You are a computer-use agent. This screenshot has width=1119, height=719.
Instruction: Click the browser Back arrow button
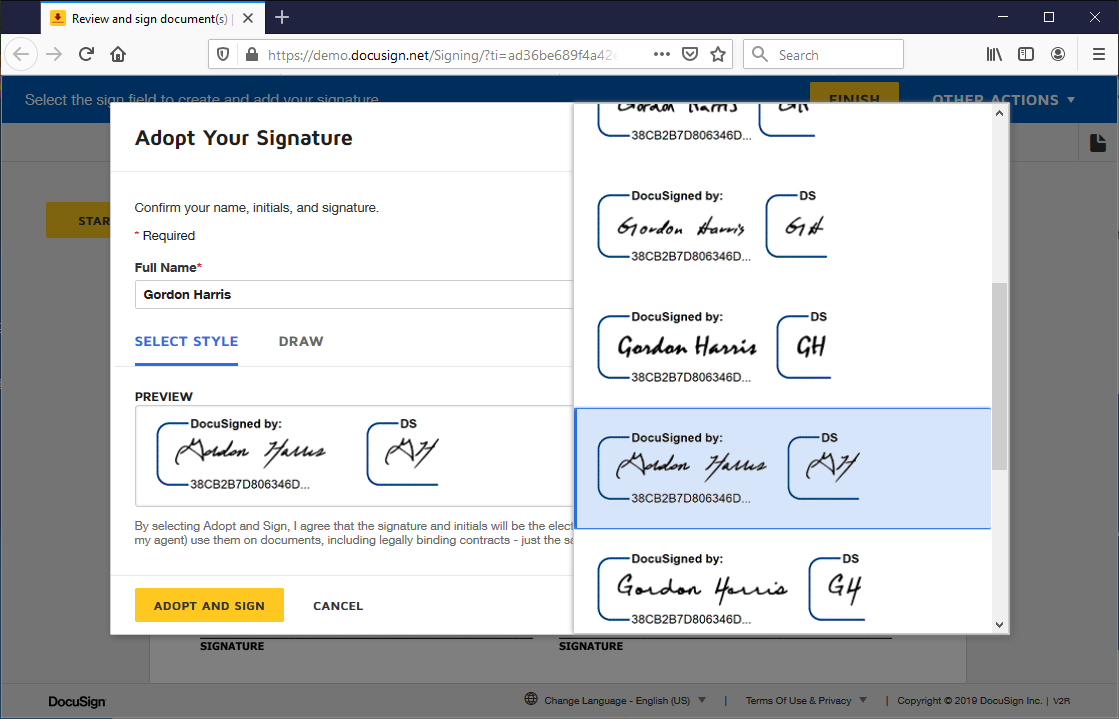21,54
